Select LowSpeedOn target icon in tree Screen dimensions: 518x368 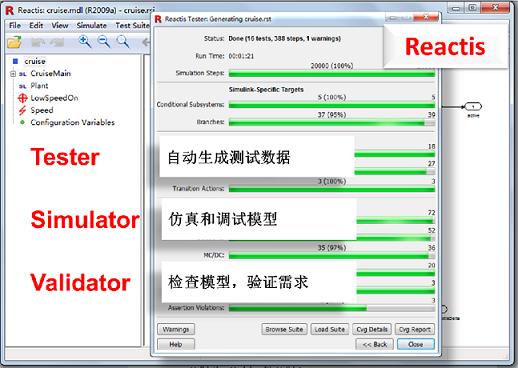click(x=22, y=98)
